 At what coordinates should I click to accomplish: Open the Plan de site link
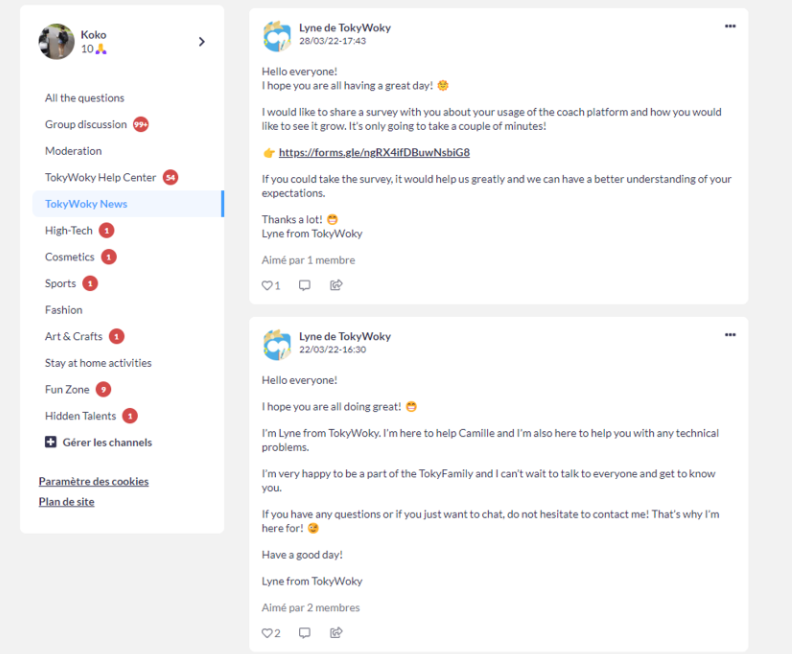[x=66, y=501]
